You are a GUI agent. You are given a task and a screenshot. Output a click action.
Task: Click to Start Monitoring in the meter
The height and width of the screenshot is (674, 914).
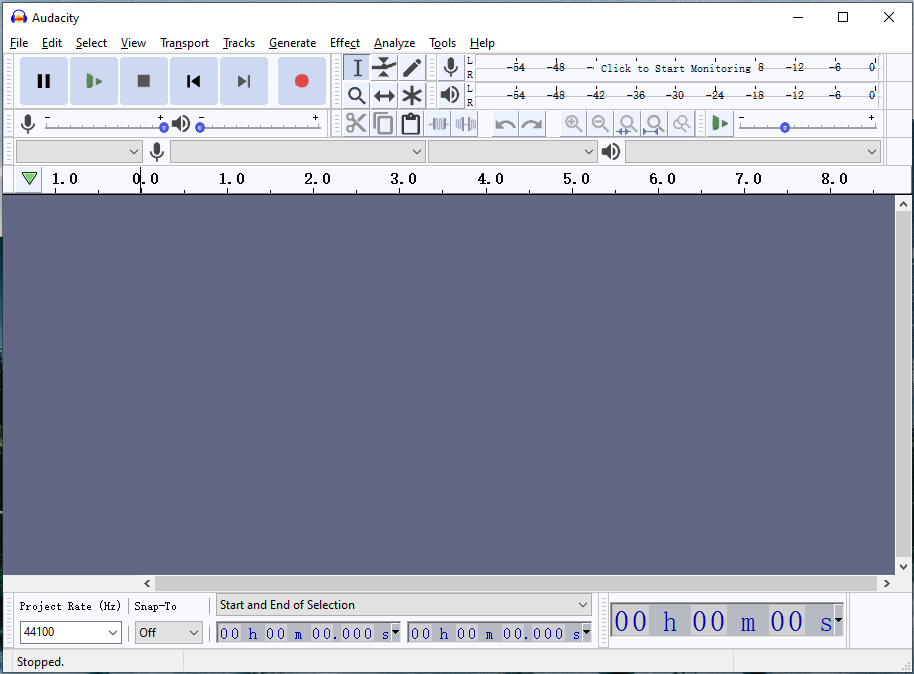[x=676, y=68]
